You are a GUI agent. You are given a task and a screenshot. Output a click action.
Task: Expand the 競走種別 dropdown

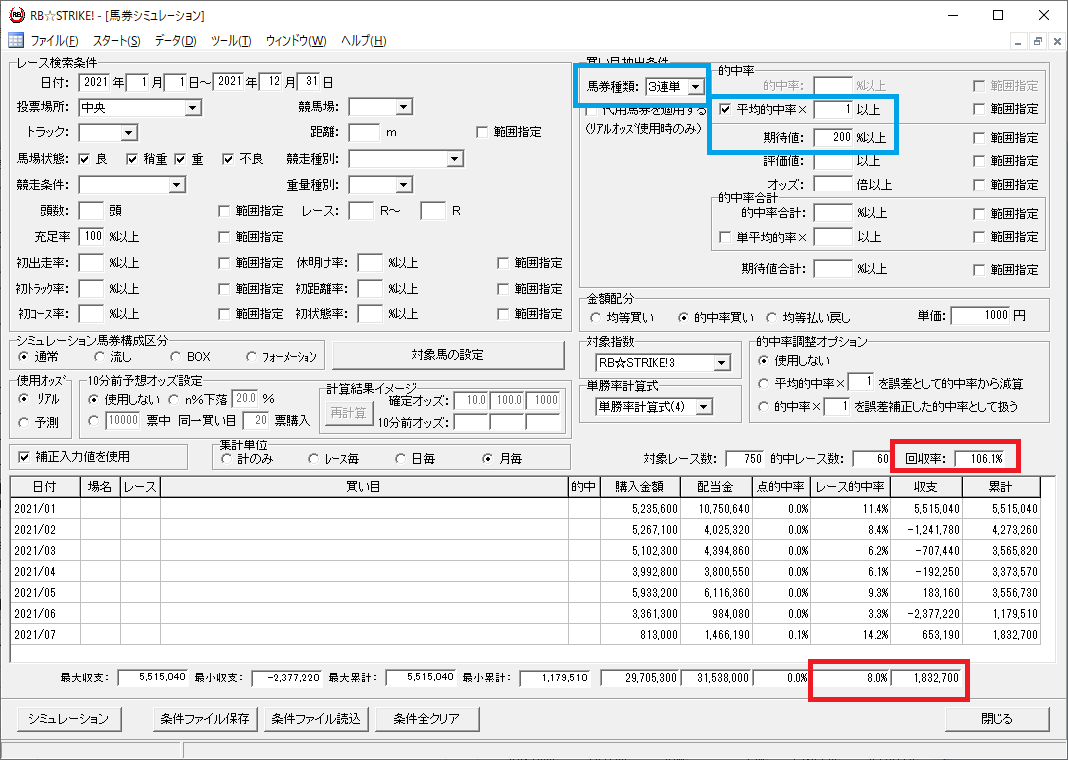point(455,159)
